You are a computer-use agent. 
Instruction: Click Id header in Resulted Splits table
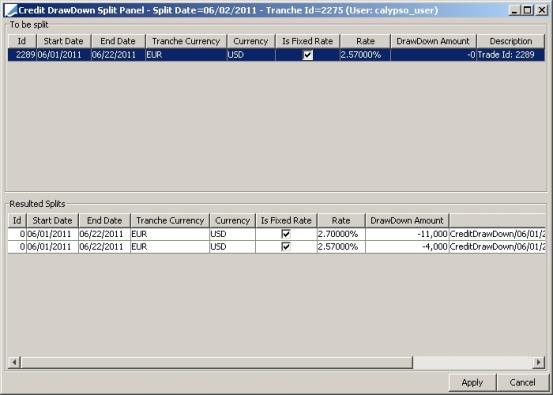[17, 220]
